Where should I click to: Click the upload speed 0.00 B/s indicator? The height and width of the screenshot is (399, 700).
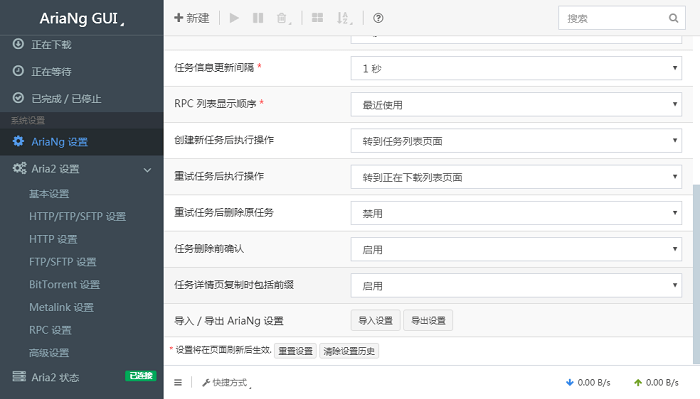point(656,382)
